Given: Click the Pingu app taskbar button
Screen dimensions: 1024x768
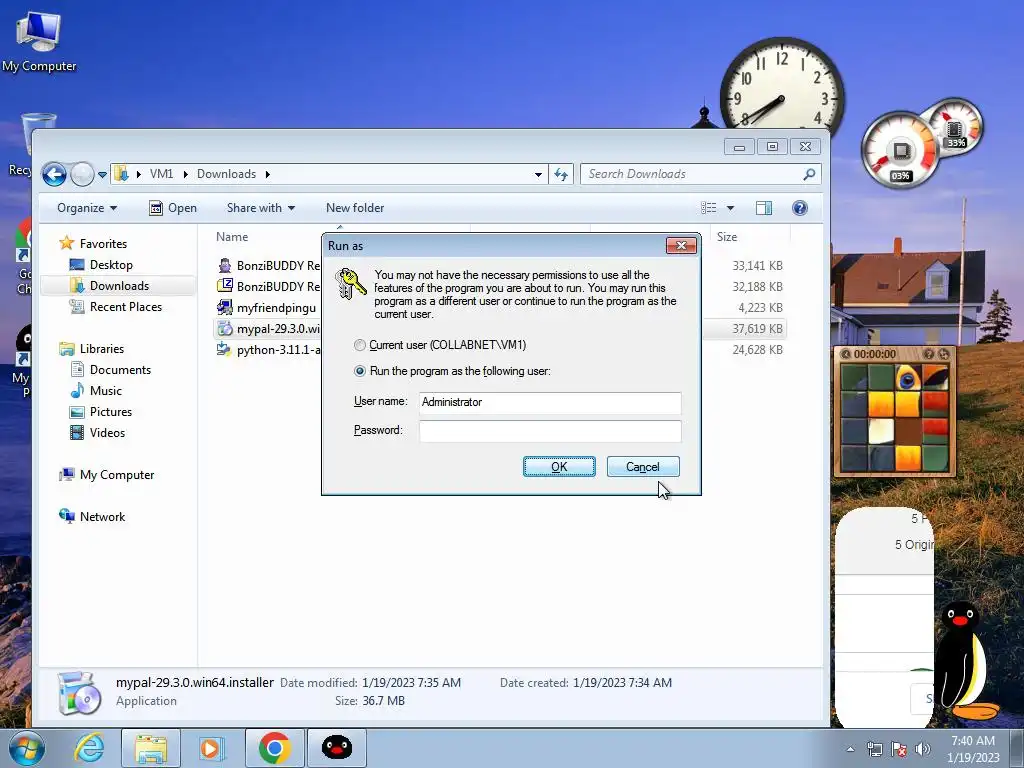Looking at the screenshot, I should point(337,748).
